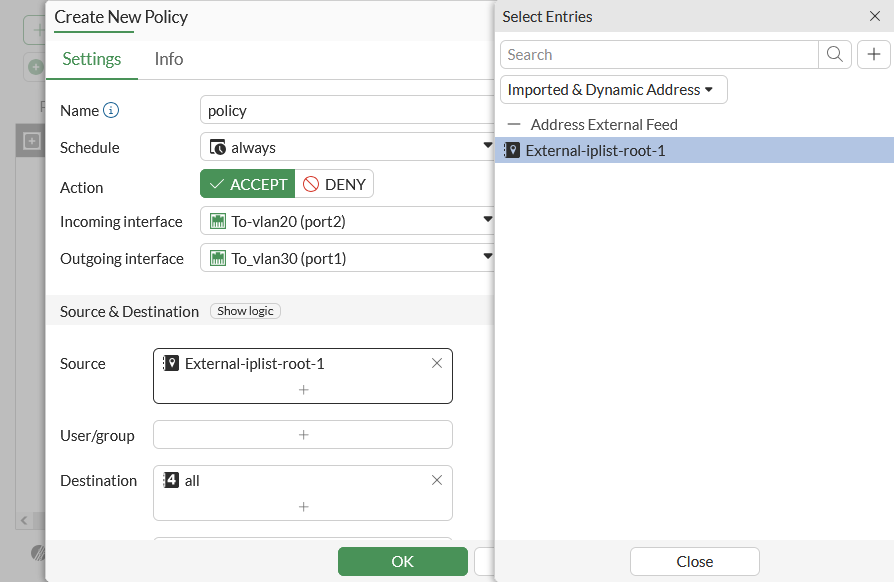
Task: Remove External-iplist-root-1 from Source field
Action: (437, 363)
